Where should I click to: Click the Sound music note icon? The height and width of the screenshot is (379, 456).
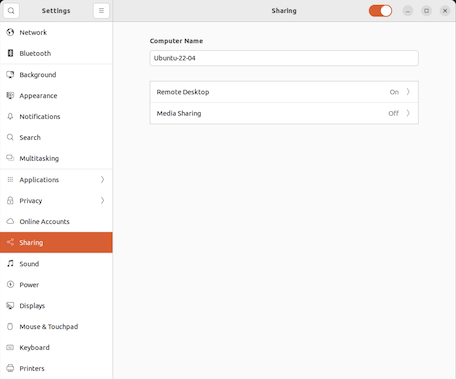click(x=10, y=264)
